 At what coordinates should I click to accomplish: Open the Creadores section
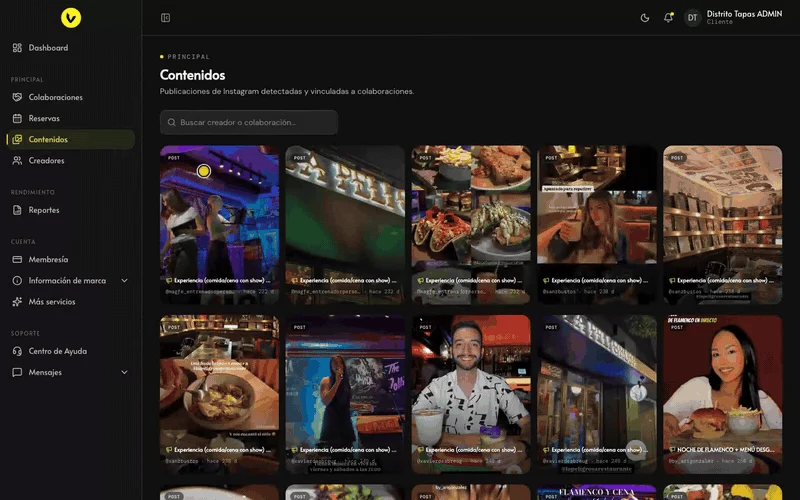pyautogui.click(x=70, y=161)
